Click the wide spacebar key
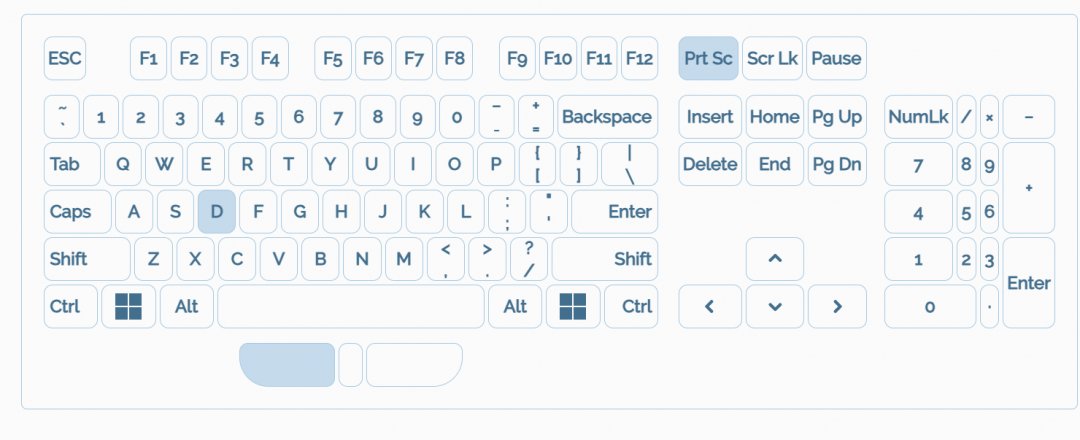This screenshot has width=1080, height=440. 351,306
